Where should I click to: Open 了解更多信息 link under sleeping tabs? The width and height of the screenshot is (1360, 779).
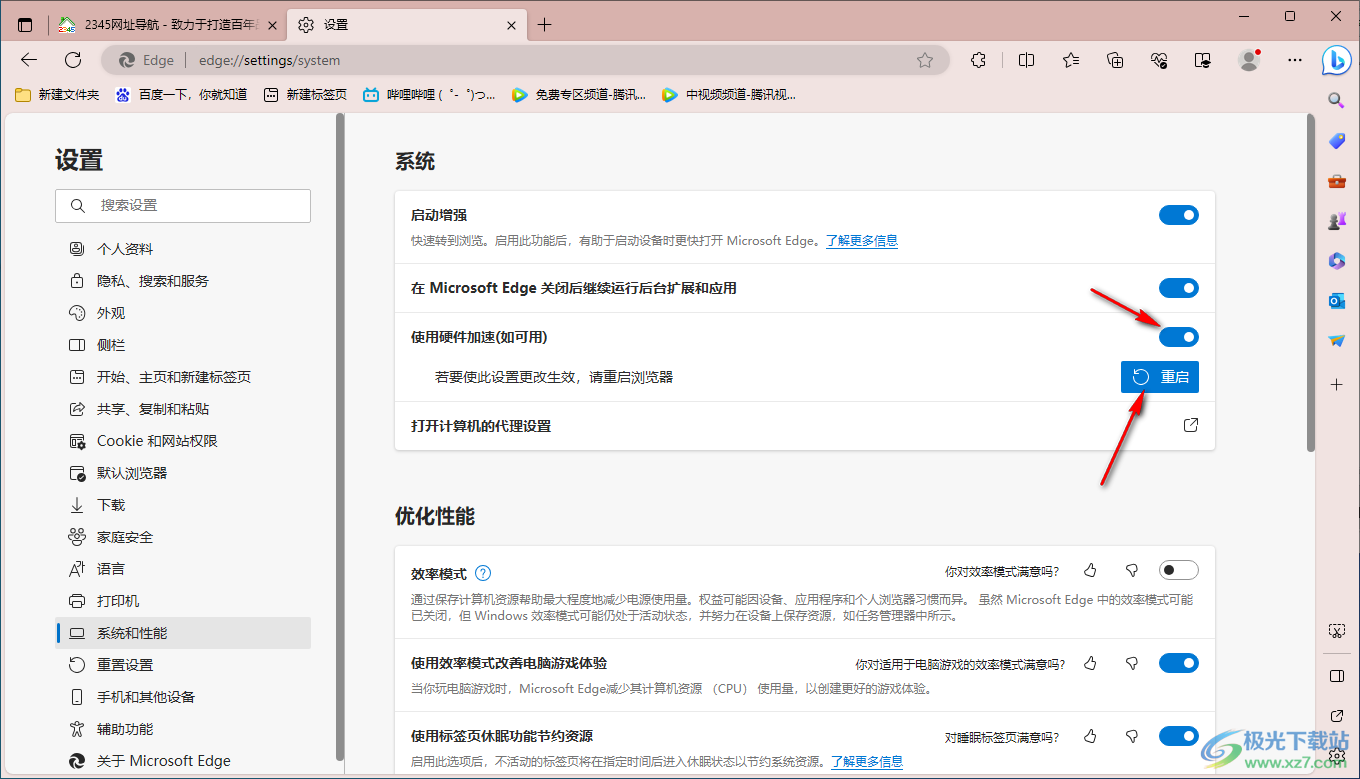coord(867,762)
